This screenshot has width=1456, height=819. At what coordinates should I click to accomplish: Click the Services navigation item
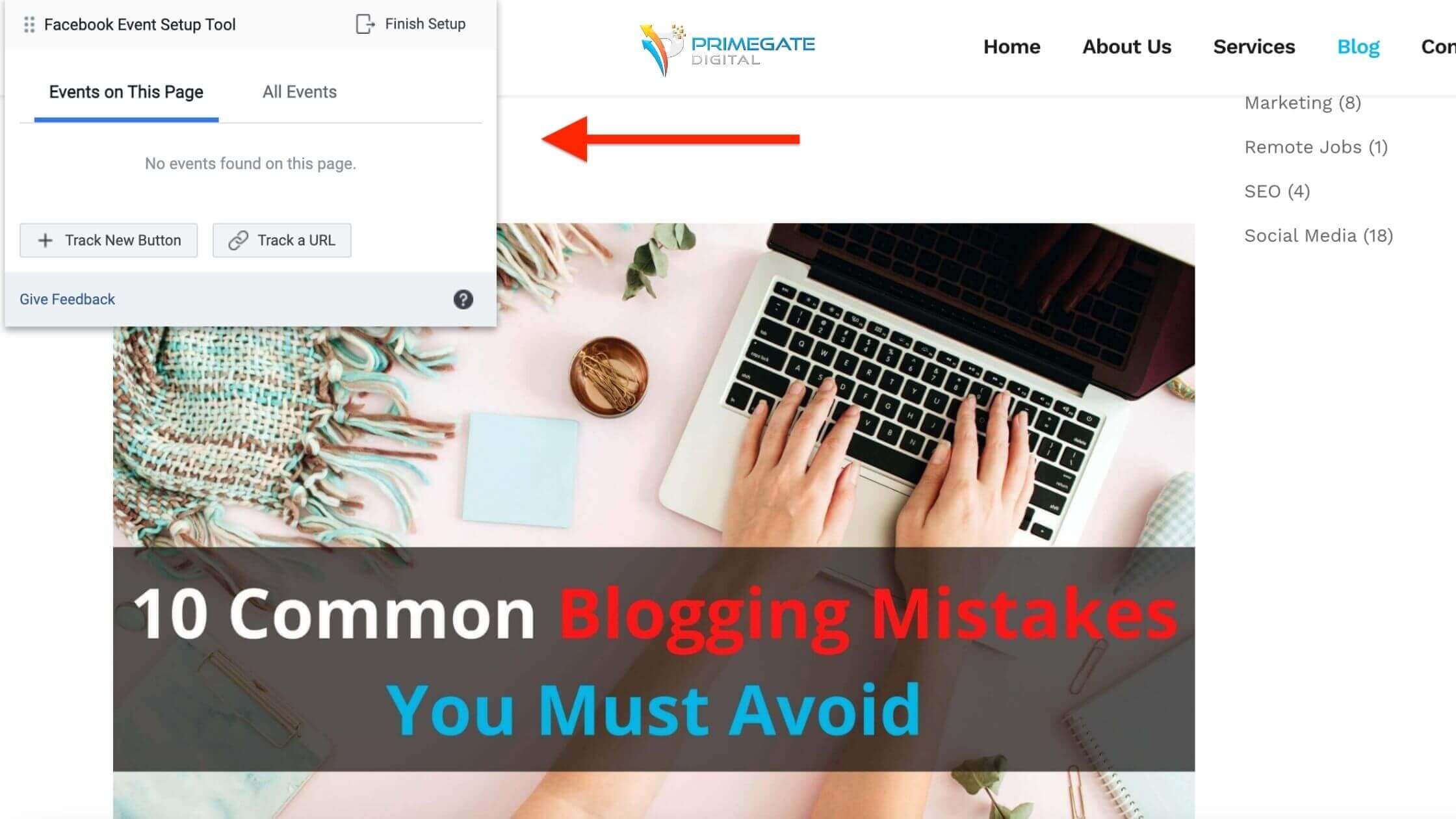click(1254, 46)
